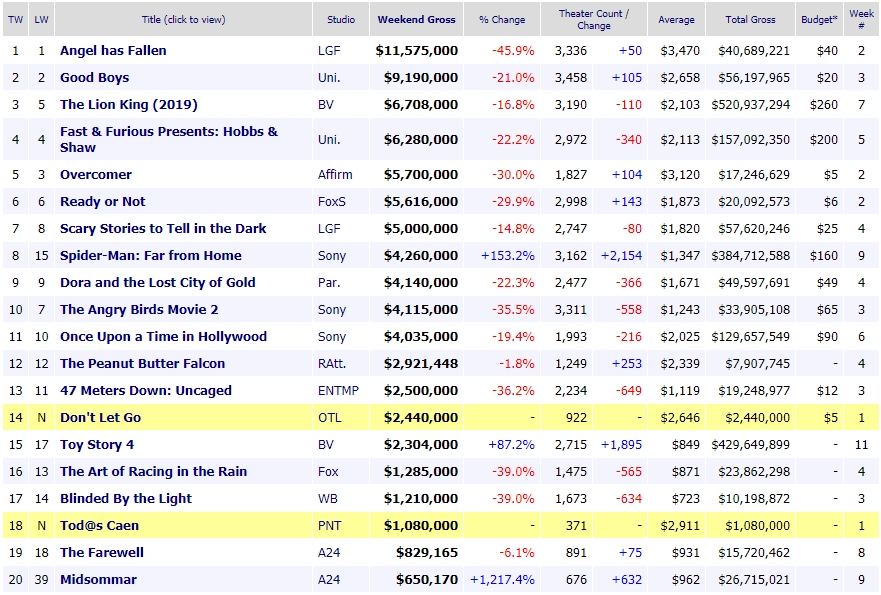This screenshot has height=595, width=881.
Task: Open Blinded By the Light link
Action: 126,498
